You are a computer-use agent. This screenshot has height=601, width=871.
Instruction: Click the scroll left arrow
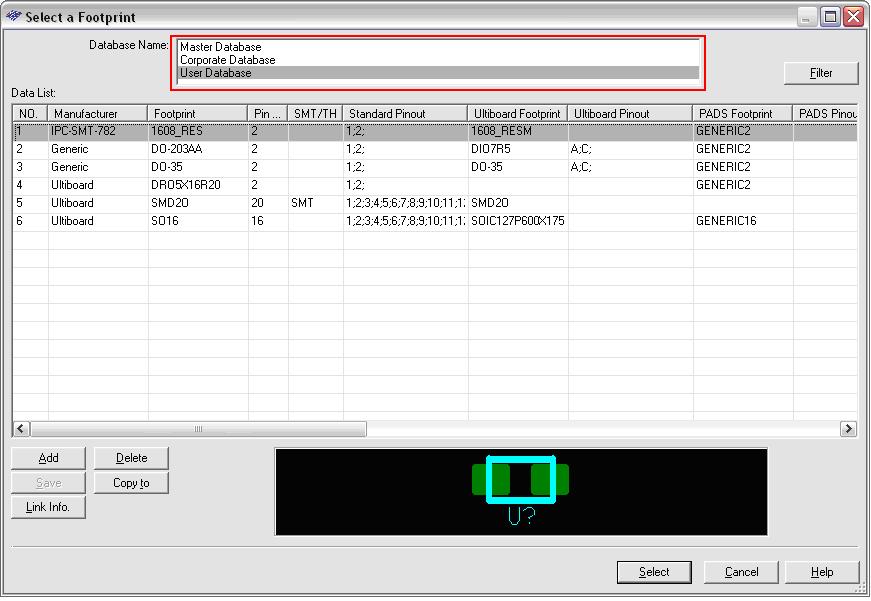pyautogui.click(x=21, y=429)
